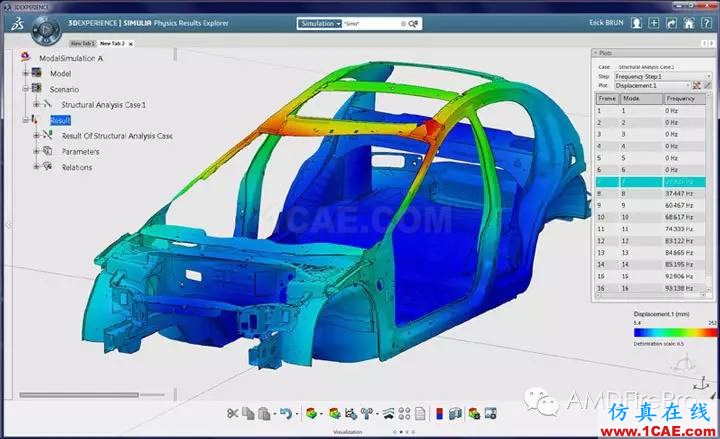Screen dimensions: 720x439
Task: Expand the Model tree node
Action: click(26, 73)
